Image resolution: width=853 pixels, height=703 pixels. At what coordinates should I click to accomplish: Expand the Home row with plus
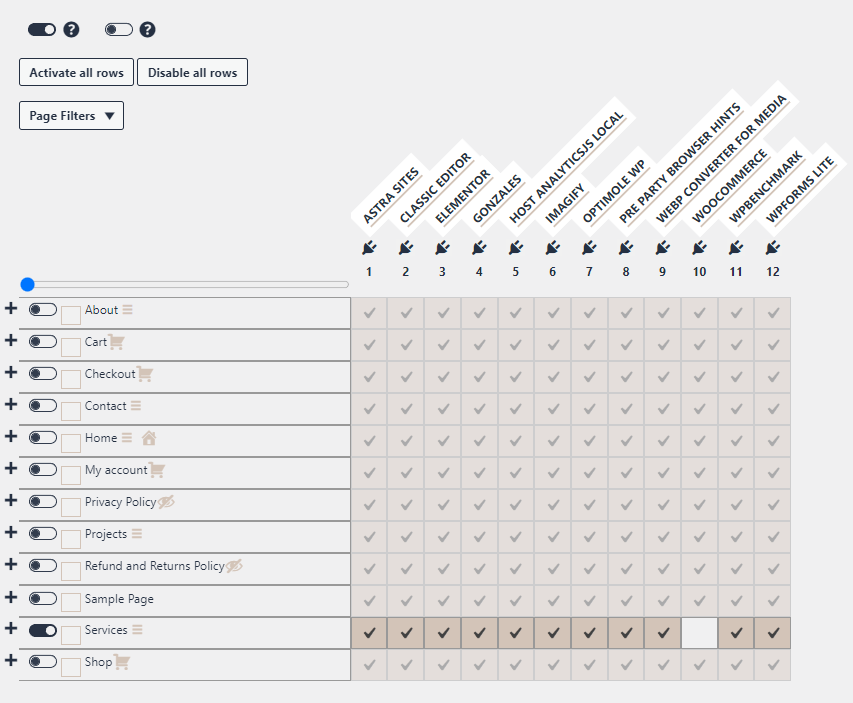10,436
